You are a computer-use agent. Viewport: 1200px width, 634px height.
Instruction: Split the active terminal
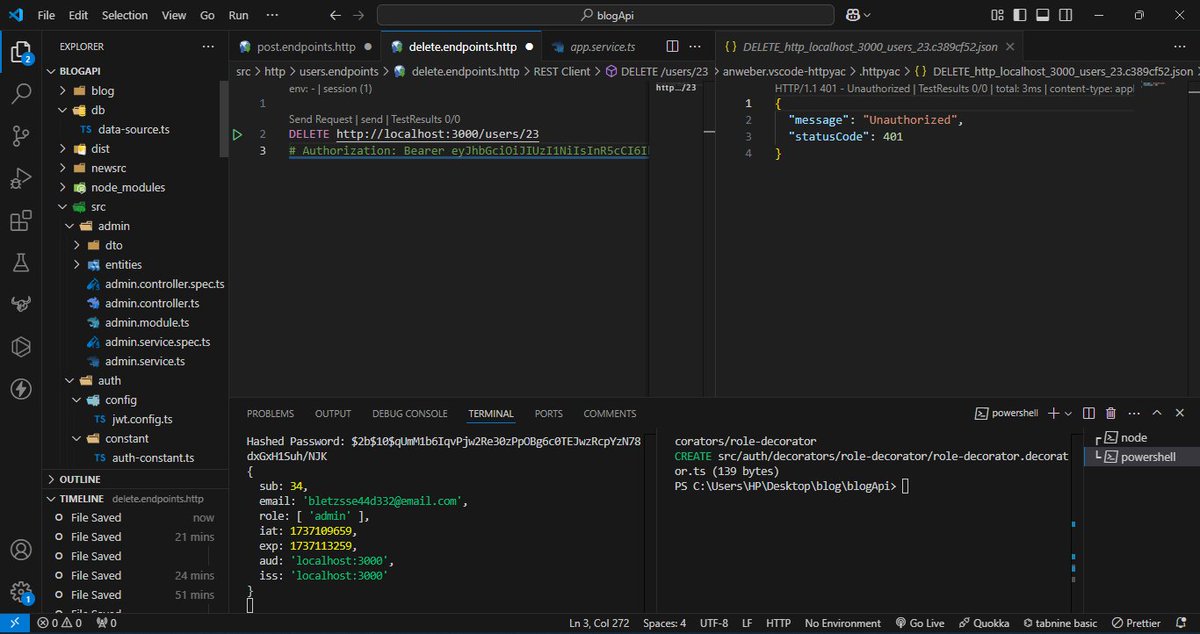click(x=1088, y=413)
